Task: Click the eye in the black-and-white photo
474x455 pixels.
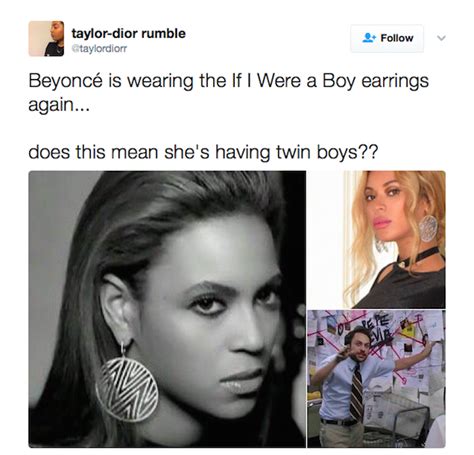Action: [207, 304]
